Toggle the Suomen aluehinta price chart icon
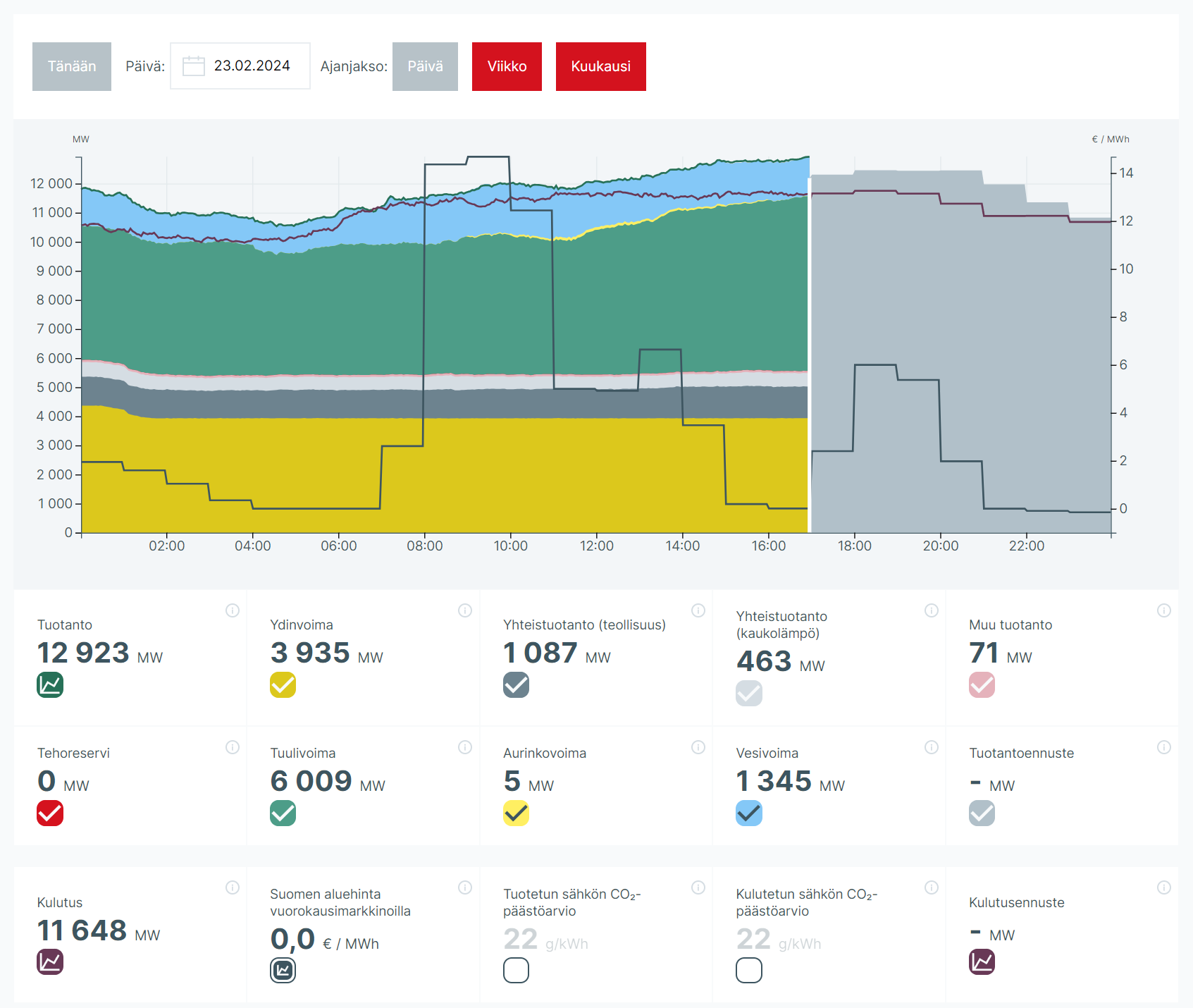 (283, 971)
